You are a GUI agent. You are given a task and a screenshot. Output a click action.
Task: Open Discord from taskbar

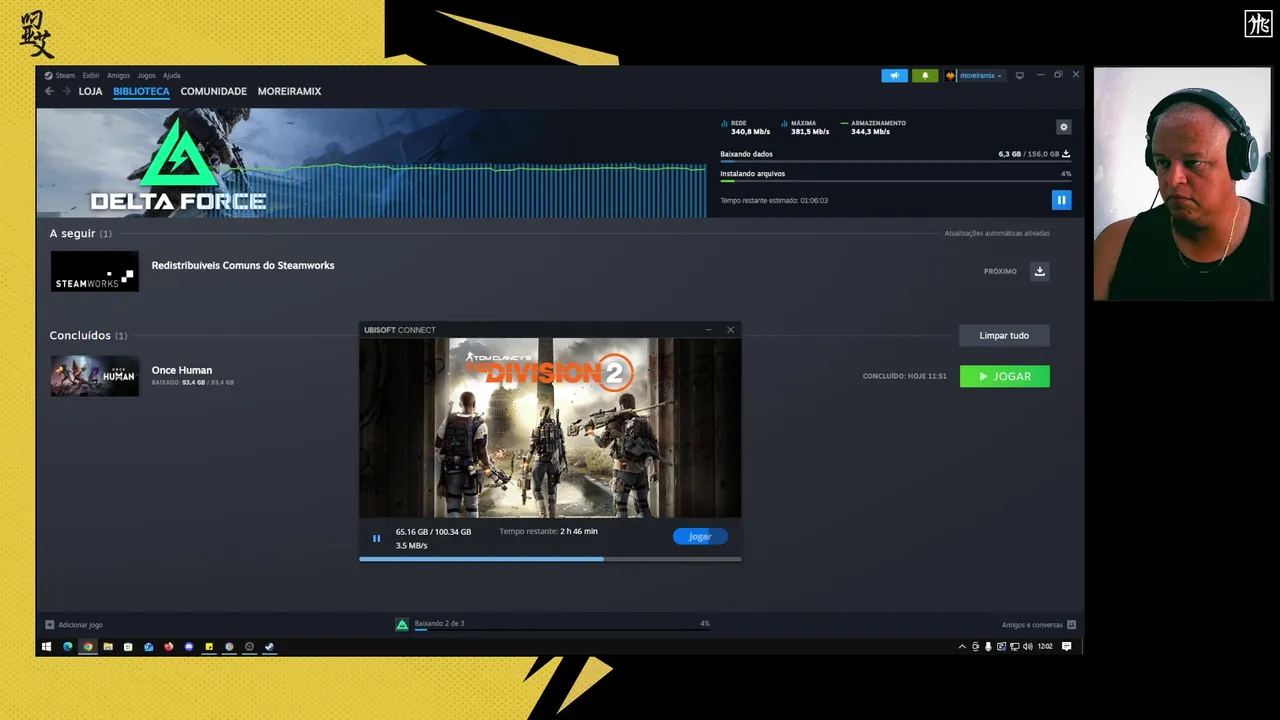tap(189, 646)
